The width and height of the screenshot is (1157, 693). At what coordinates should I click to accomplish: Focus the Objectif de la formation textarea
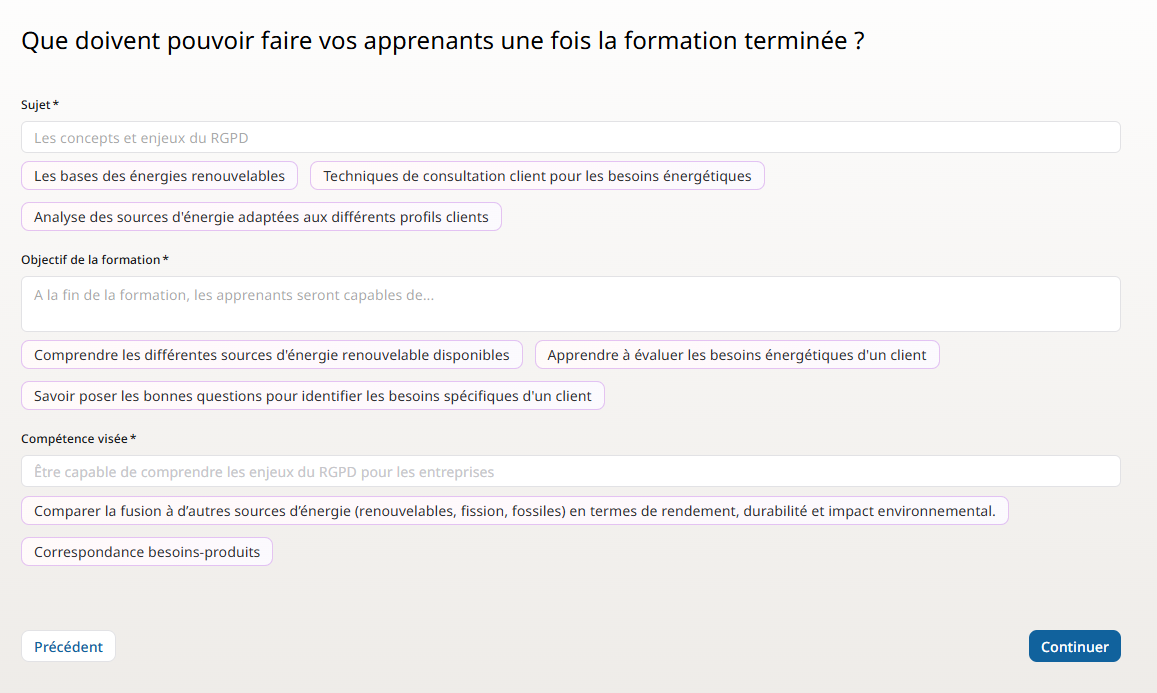[x=570, y=304]
